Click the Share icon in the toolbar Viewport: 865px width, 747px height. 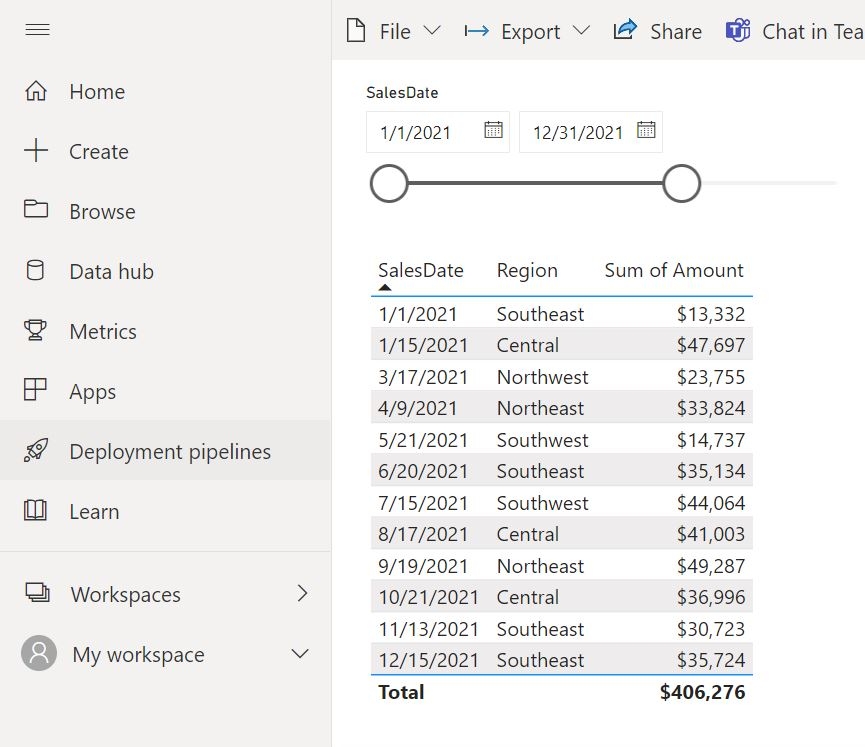[624, 29]
